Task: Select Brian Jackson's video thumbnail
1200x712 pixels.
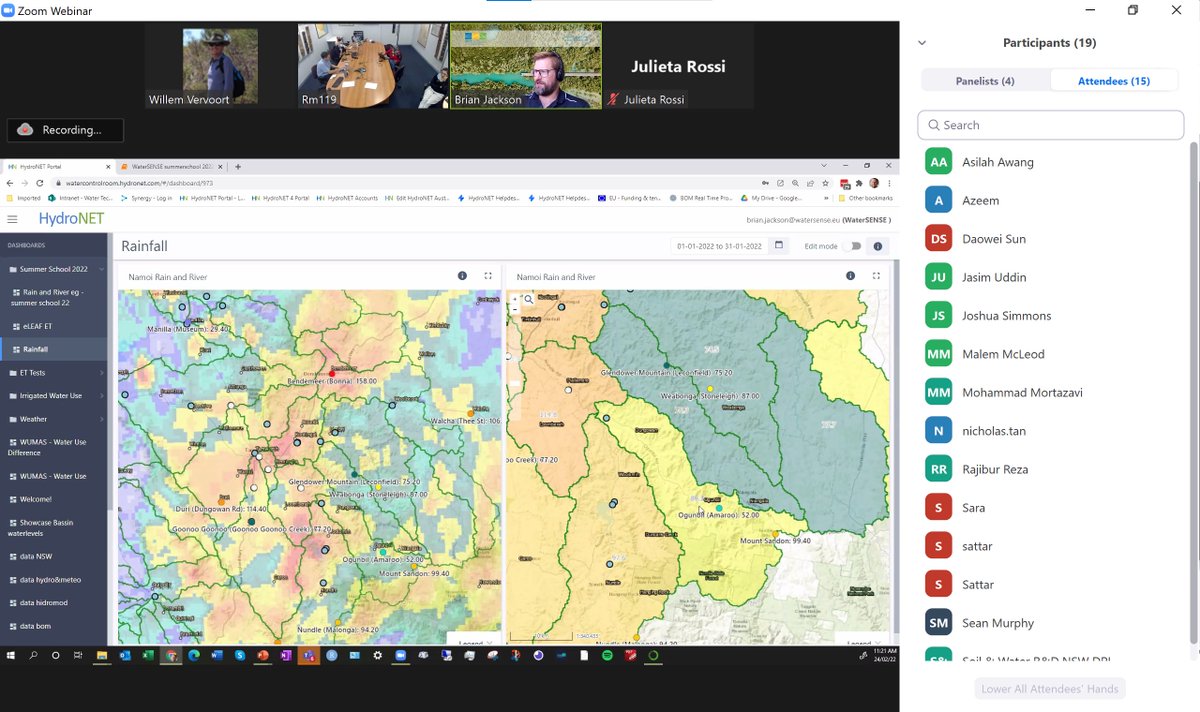Action: (x=526, y=66)
